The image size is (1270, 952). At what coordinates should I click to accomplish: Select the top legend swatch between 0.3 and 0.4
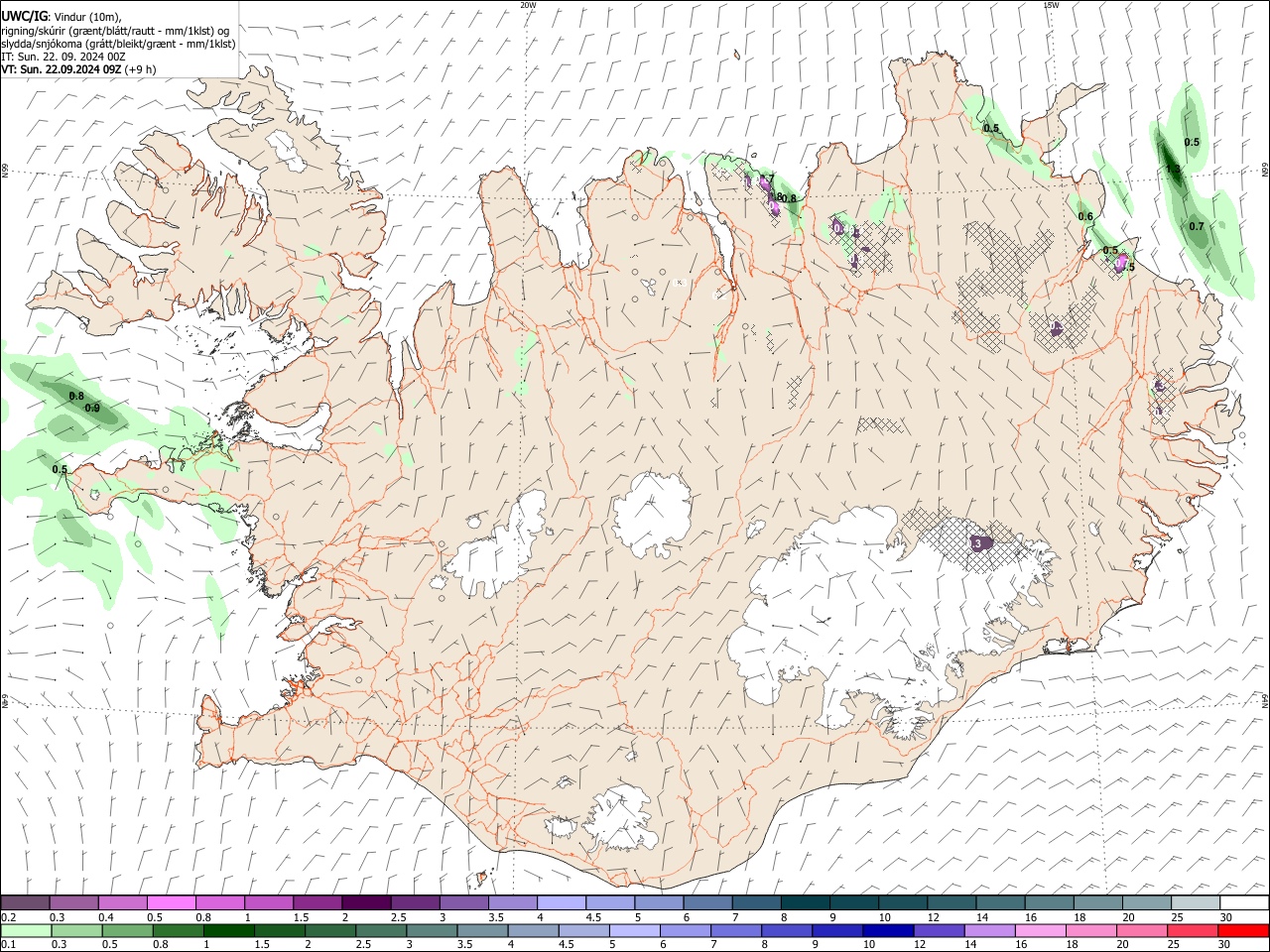coord(74,903)
